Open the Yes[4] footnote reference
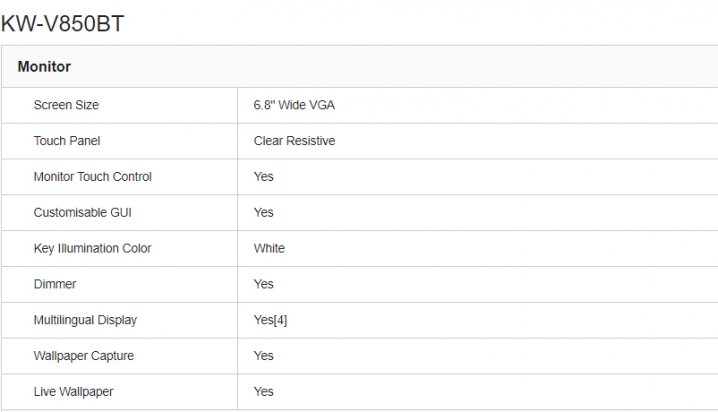Viewport: 718px width, 412px height. click(271, 320)
